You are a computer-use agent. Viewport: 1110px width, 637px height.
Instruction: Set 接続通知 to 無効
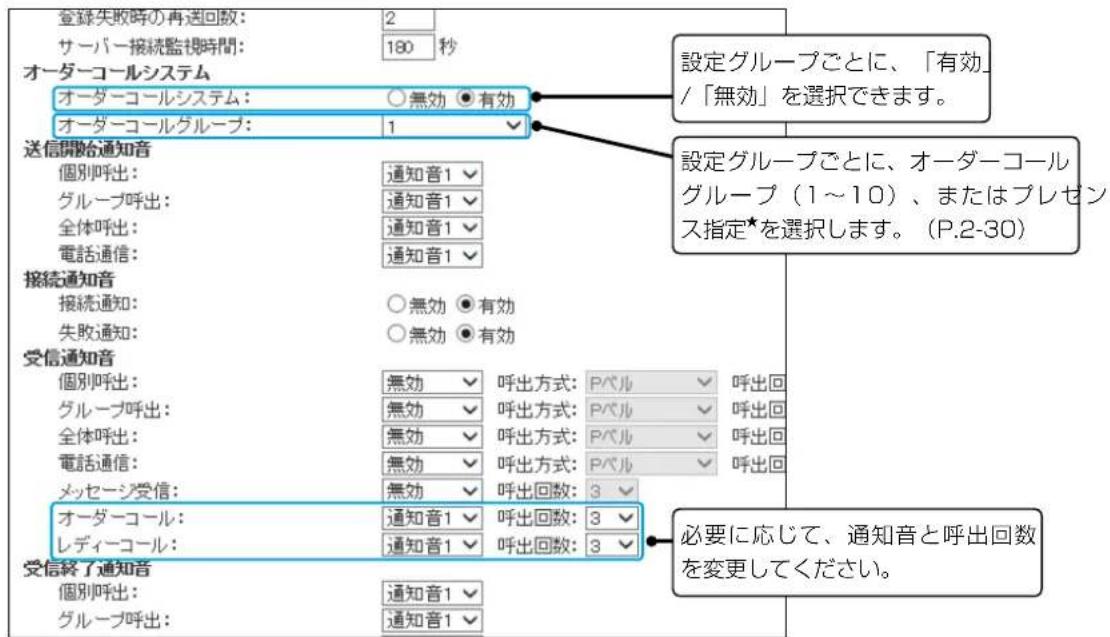pos(396,304)
